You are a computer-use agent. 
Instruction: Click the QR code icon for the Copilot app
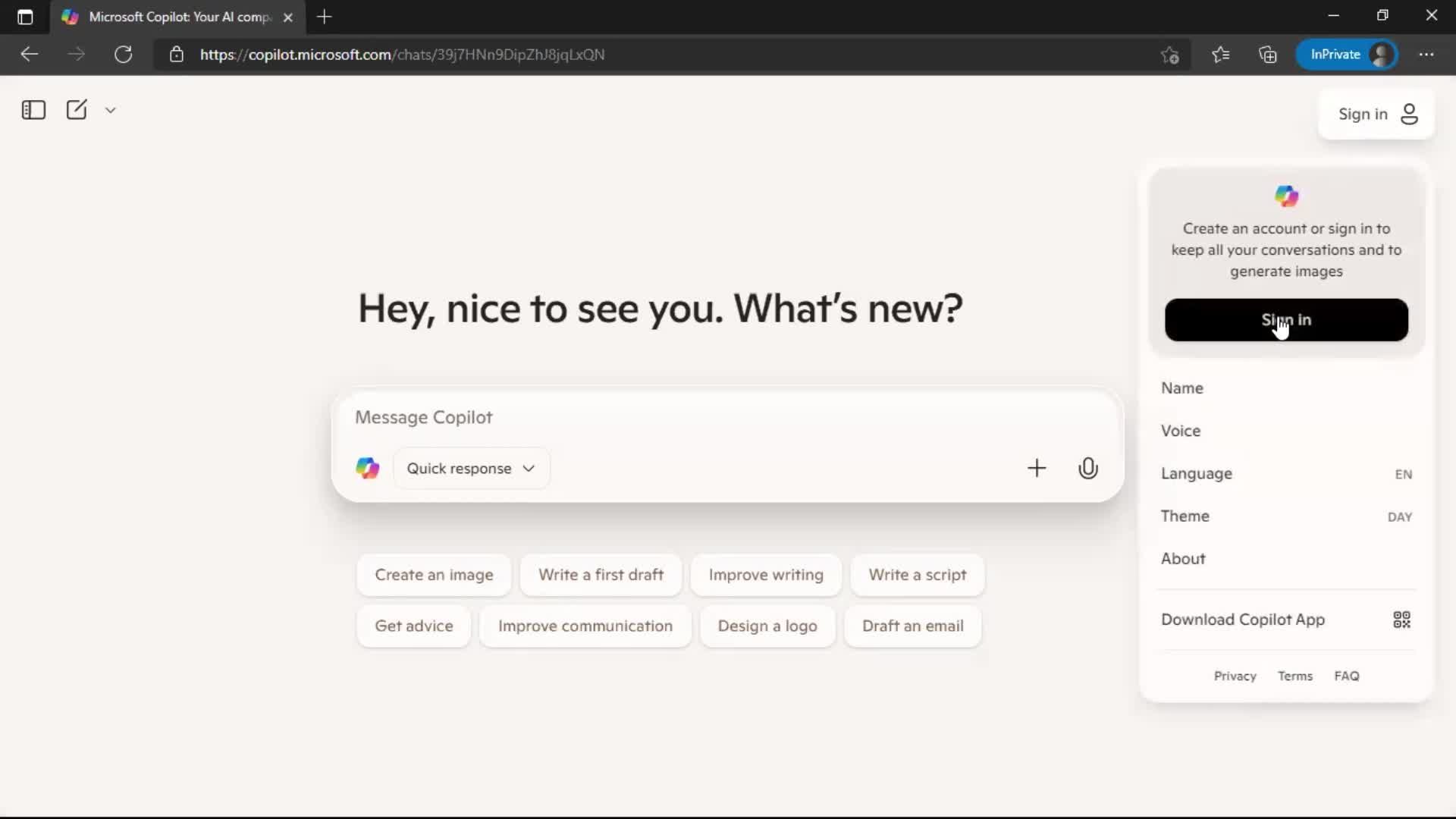pyautogui.click(x=1402, y=620)
